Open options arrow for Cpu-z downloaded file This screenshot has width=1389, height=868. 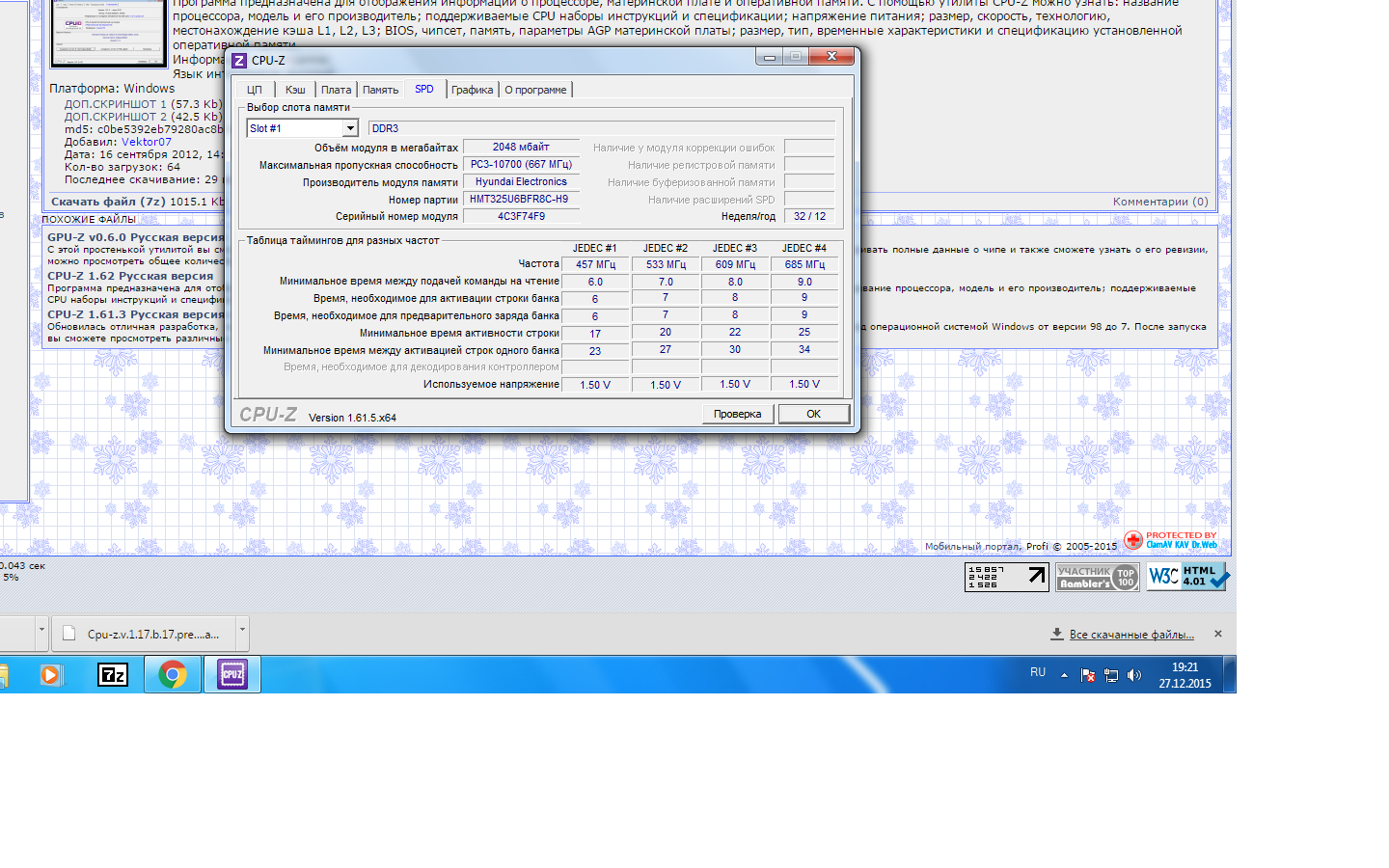click(x=242, y=633)
